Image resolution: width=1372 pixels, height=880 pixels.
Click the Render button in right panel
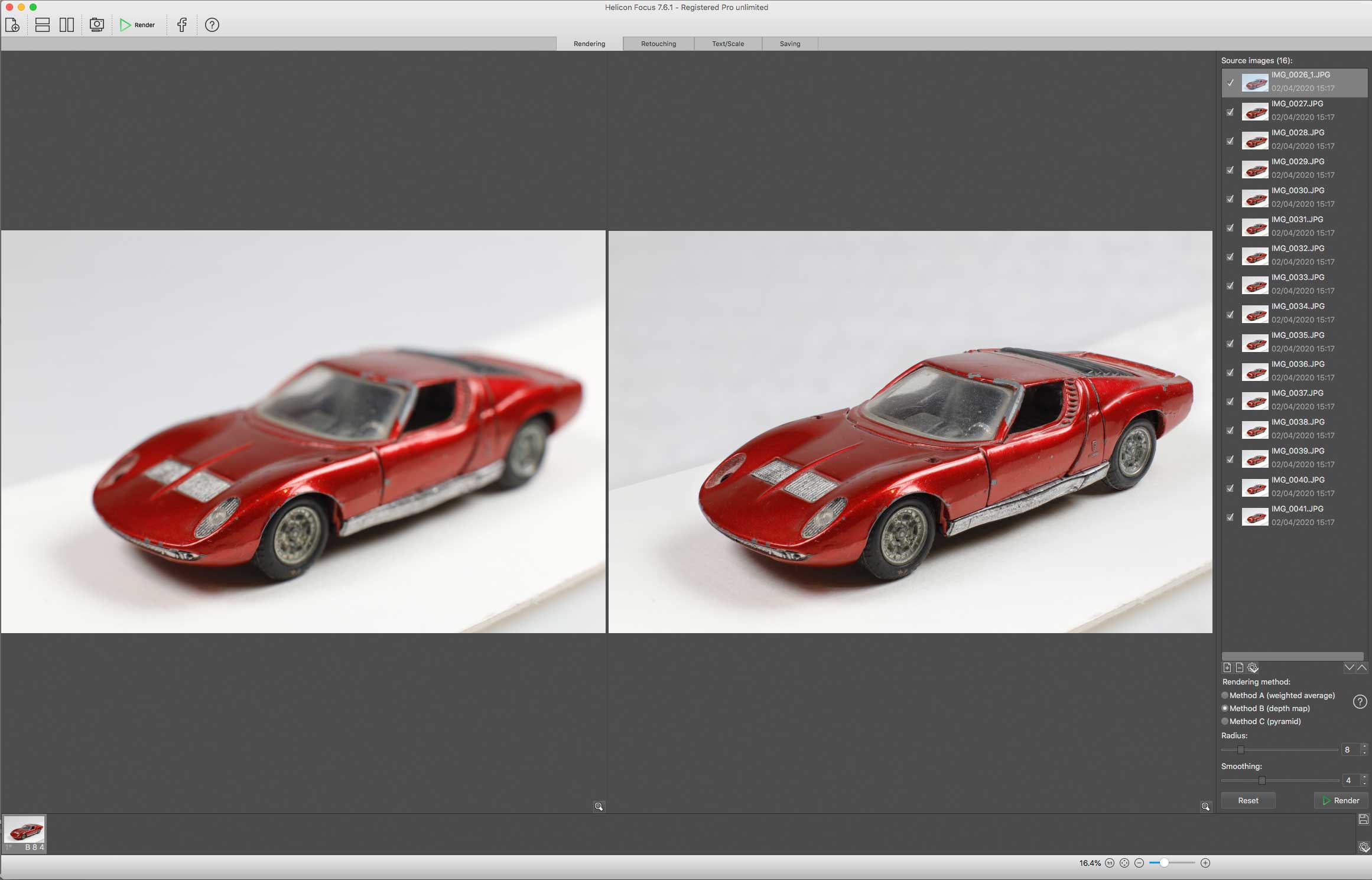[1341, 800]
